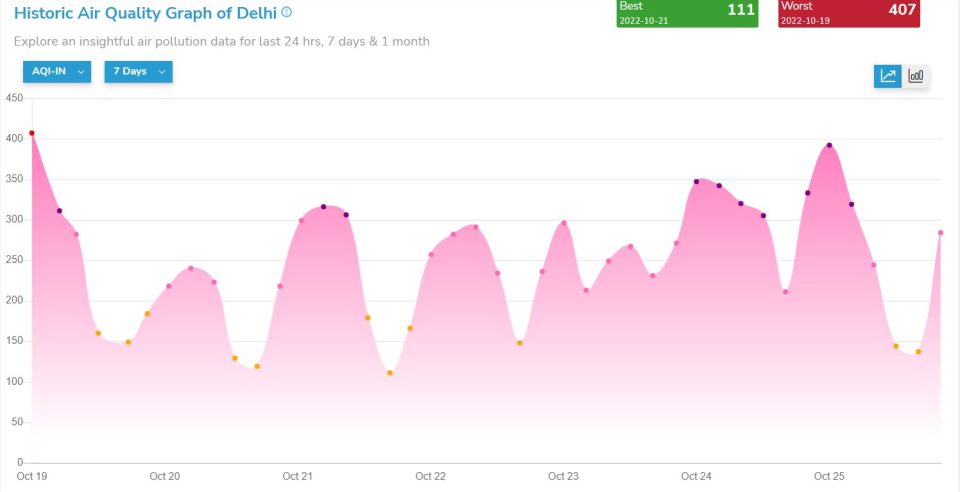Open the 7 Days range dropdown
960x492 pixels.
pyautogui.click(x=138, y=72)
